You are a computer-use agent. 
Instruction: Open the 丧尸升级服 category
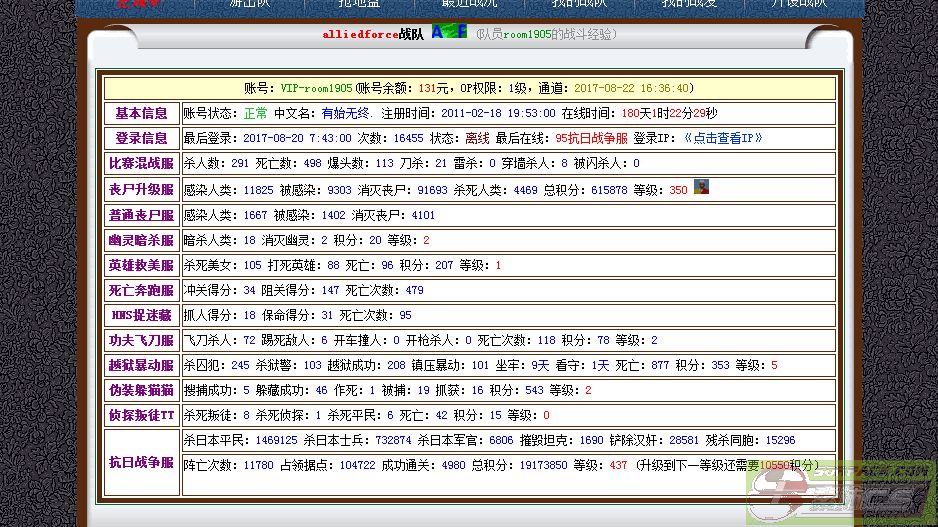141,190
